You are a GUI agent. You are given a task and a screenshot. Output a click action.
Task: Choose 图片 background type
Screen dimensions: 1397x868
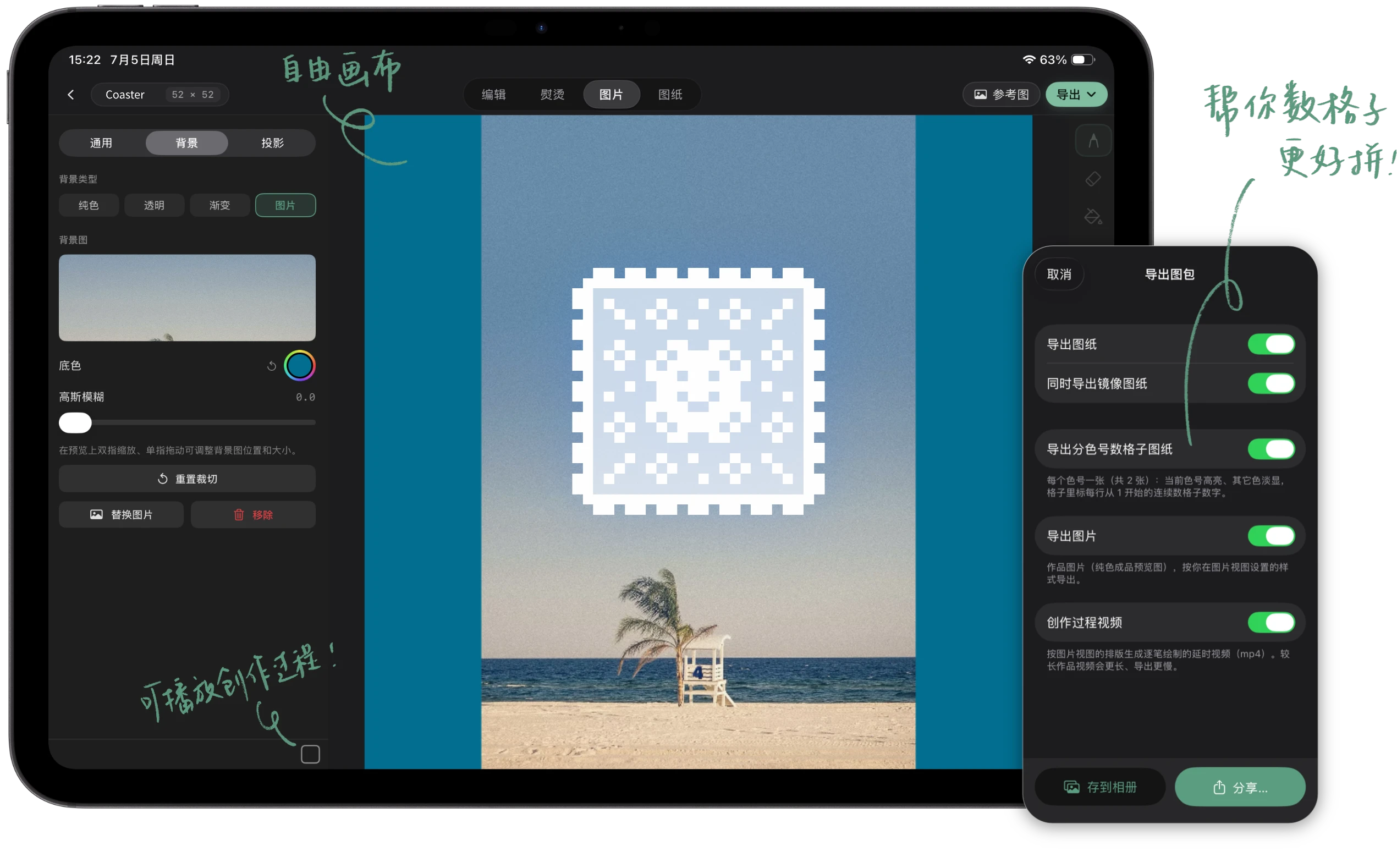pyautogui.click(x=285, y=205)
